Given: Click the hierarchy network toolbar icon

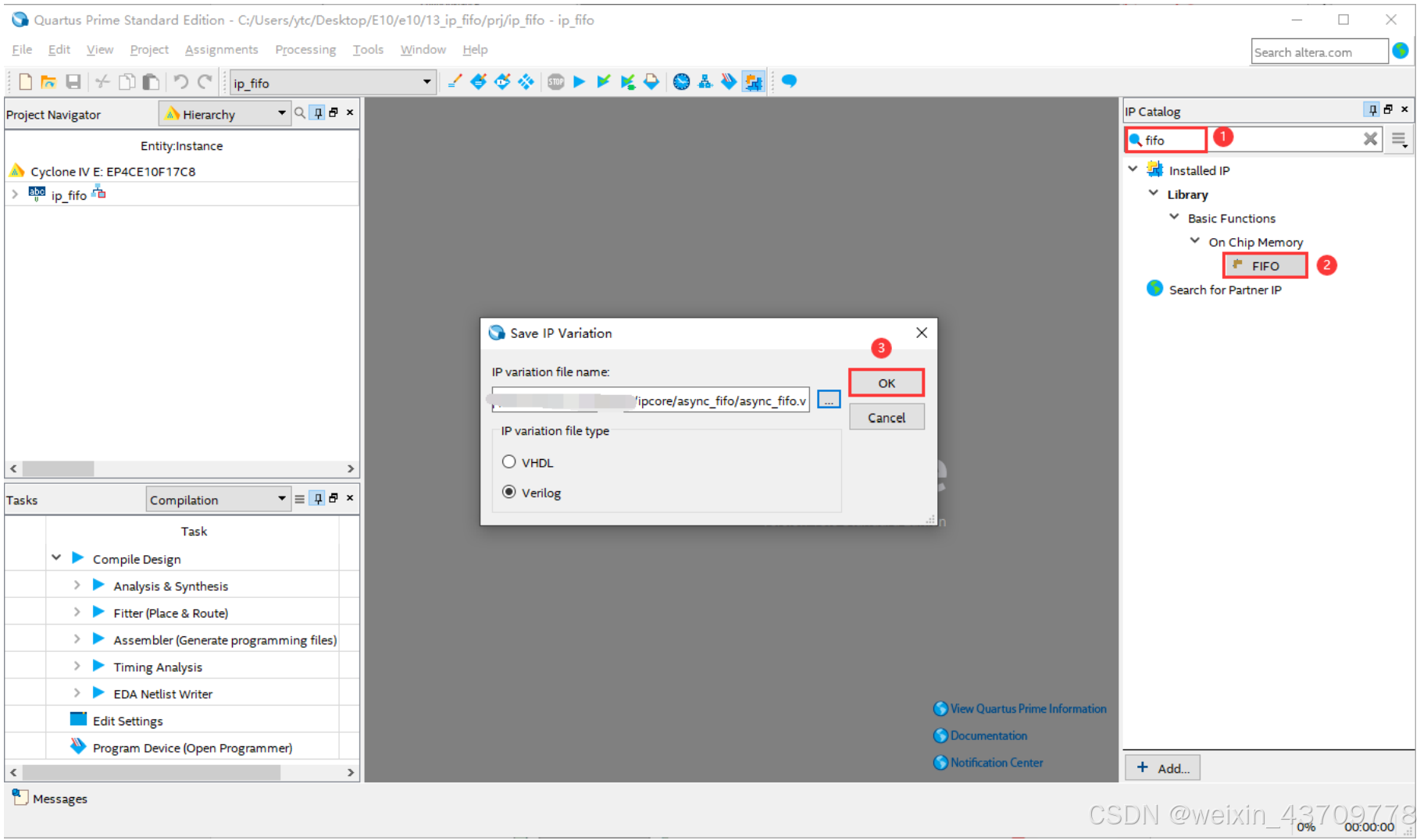Looking at the screenshot, I should (705, 81).
